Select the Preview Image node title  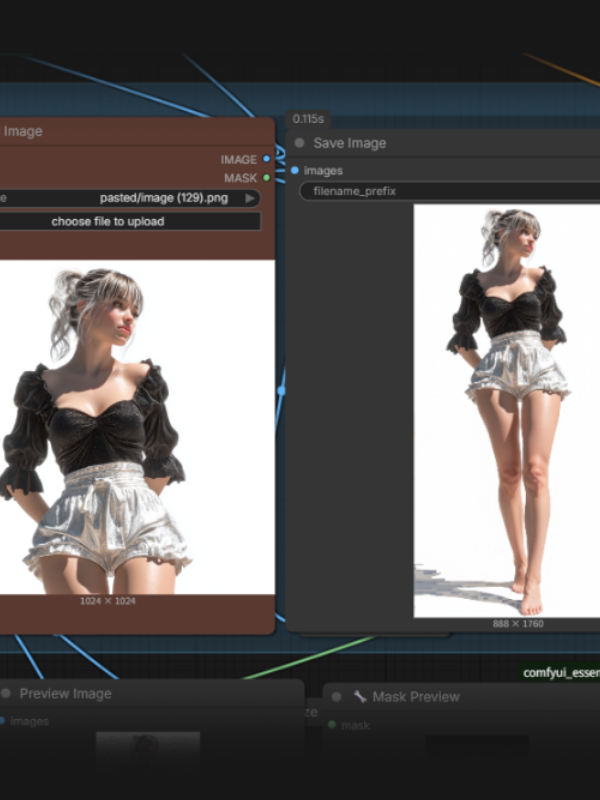[x=66, y=693]
